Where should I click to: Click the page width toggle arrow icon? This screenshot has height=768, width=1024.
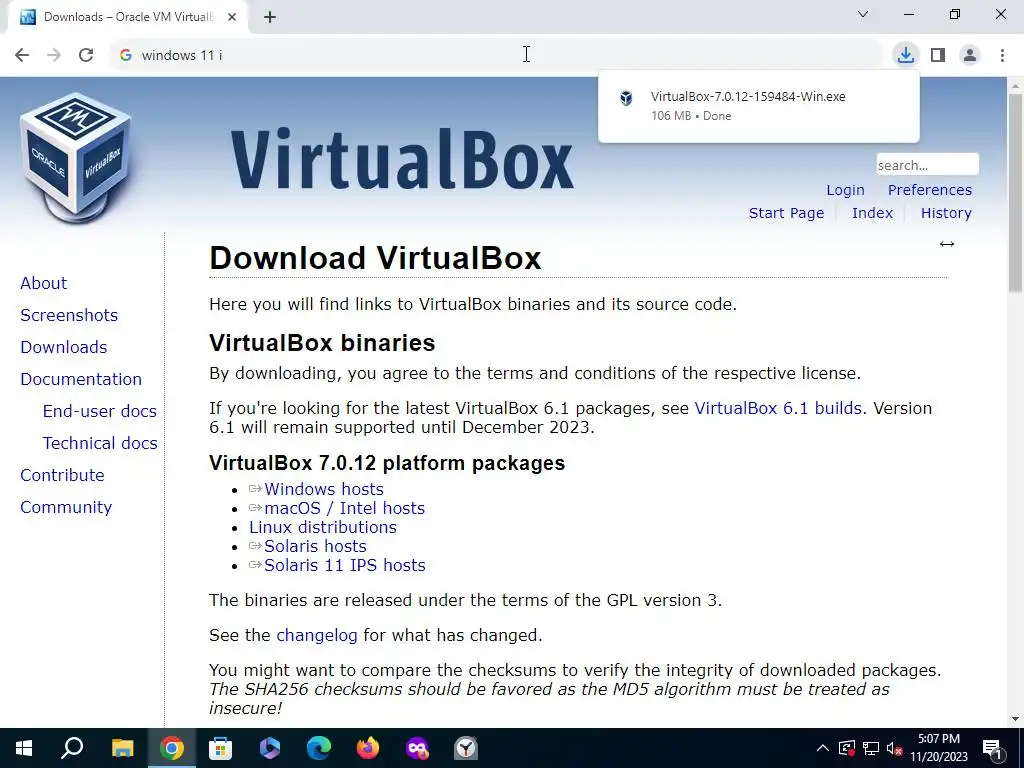click(x=947, y=244)
